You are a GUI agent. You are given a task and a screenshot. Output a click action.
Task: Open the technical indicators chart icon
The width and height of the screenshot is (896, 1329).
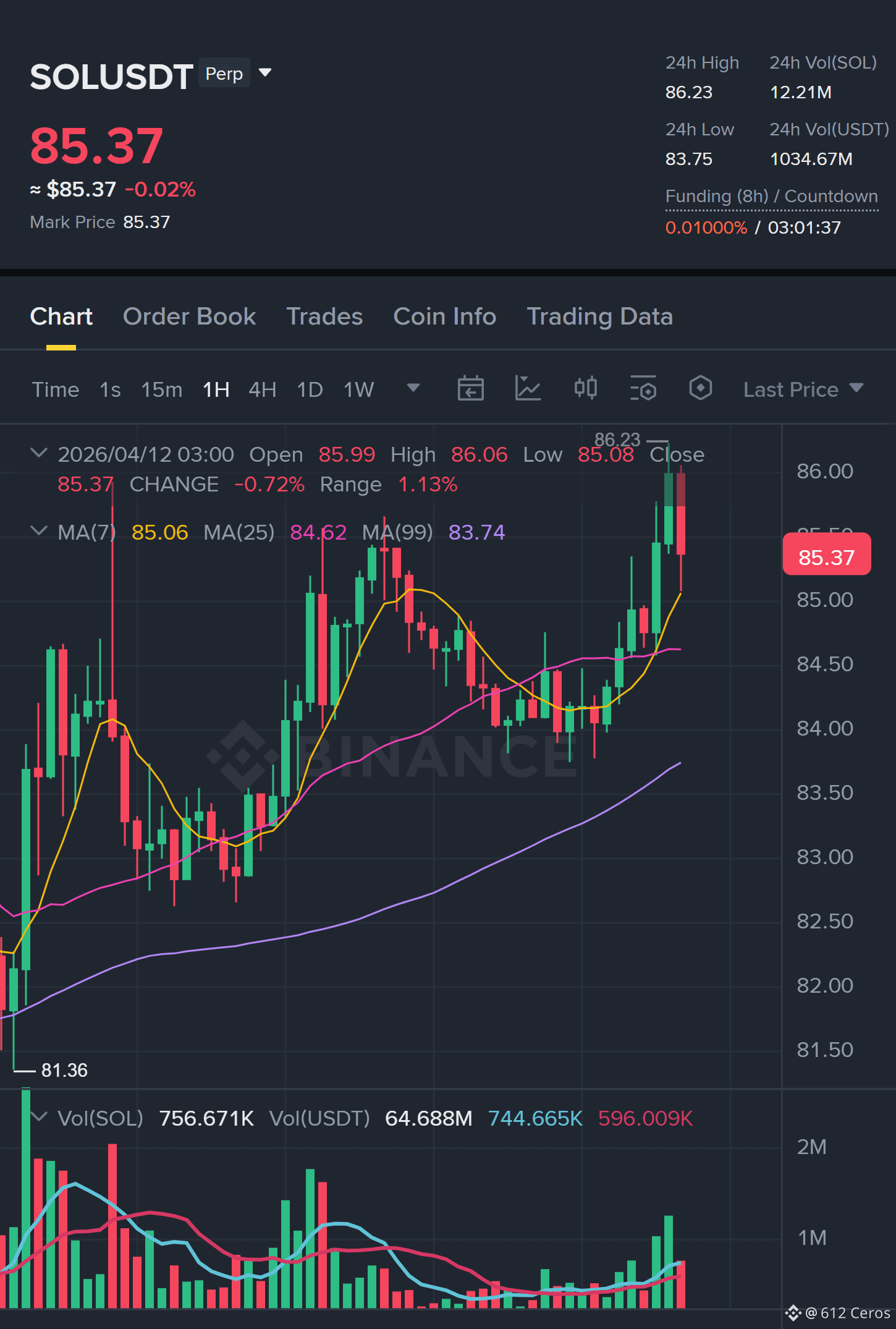[x=528, y=389]
